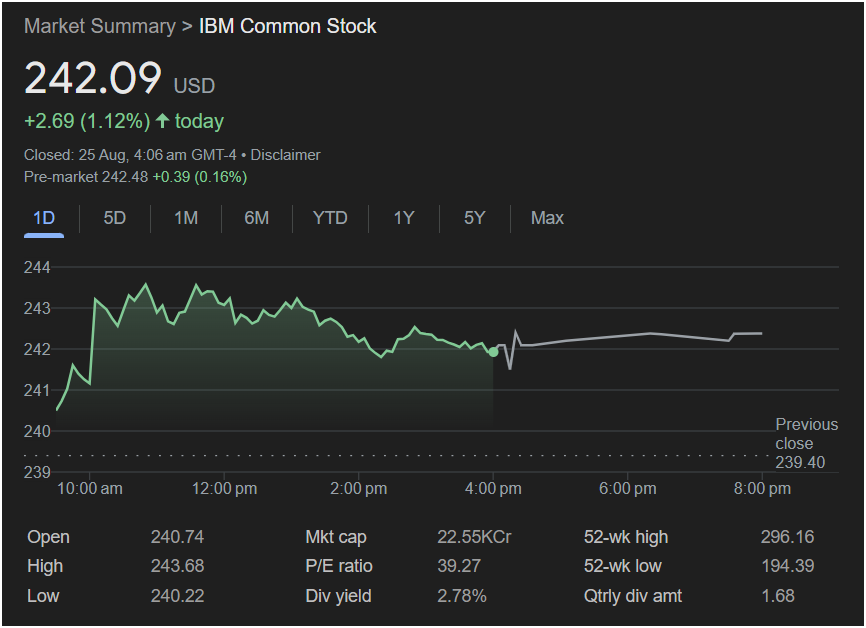
Task: Show the 6M chart range
Action: tap(257, 218)
